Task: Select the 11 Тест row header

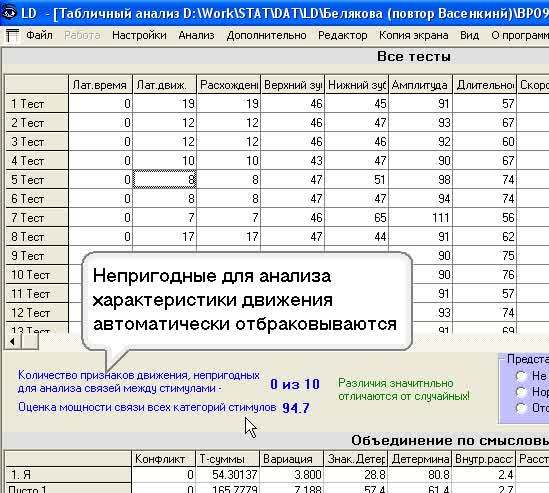Action: [x=37, y=294]
